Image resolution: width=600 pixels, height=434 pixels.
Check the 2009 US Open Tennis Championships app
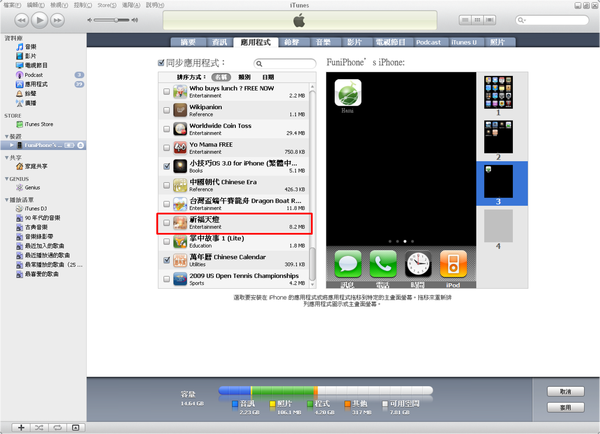click(x=166, y=279)
